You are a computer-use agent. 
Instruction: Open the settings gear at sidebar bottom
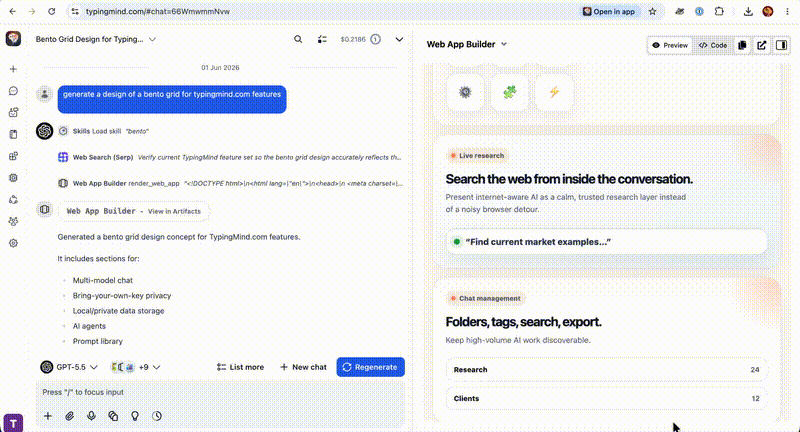tap(13, 243)
